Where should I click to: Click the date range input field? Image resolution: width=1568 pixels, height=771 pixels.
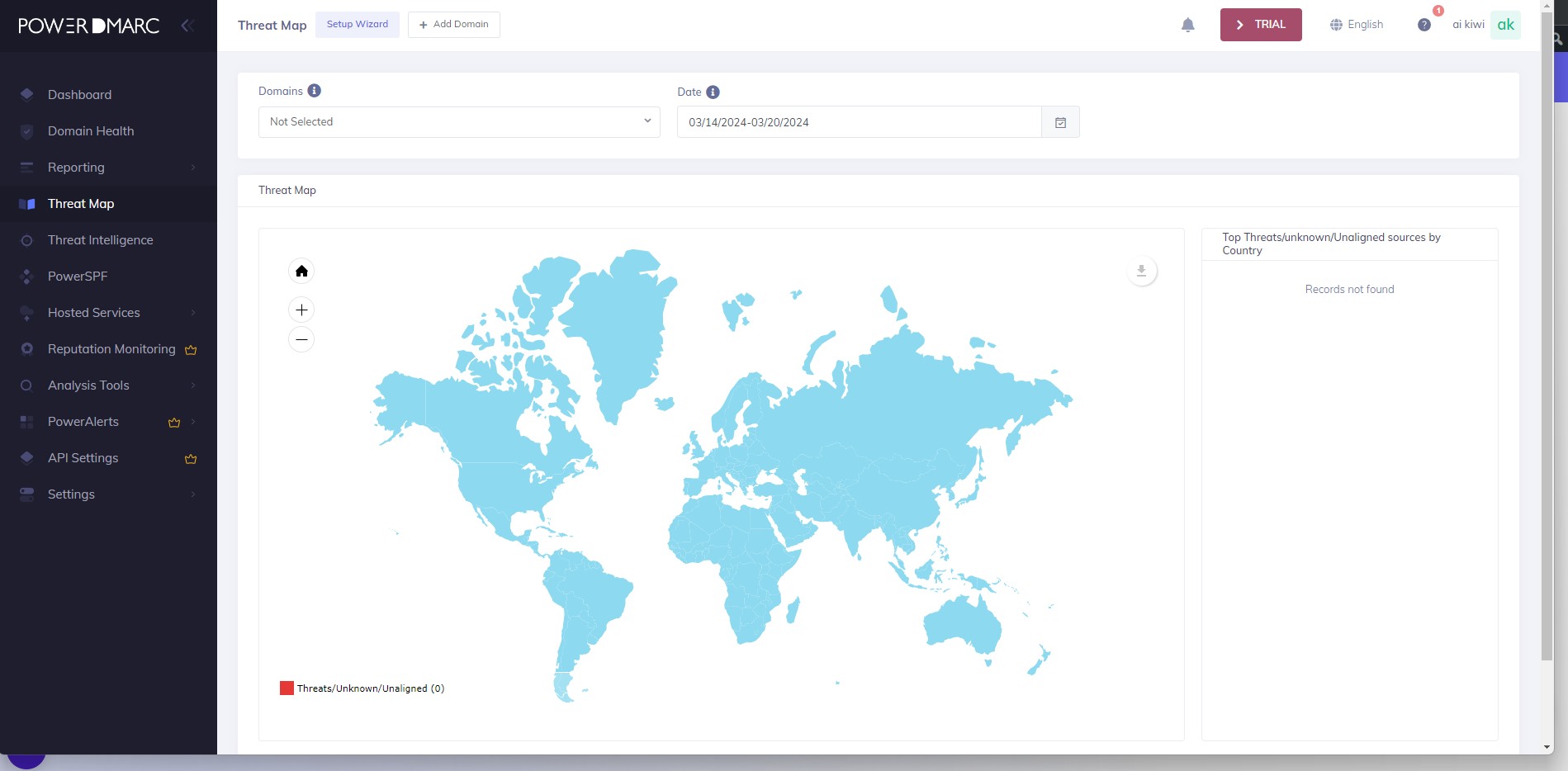tap(859, 122)
